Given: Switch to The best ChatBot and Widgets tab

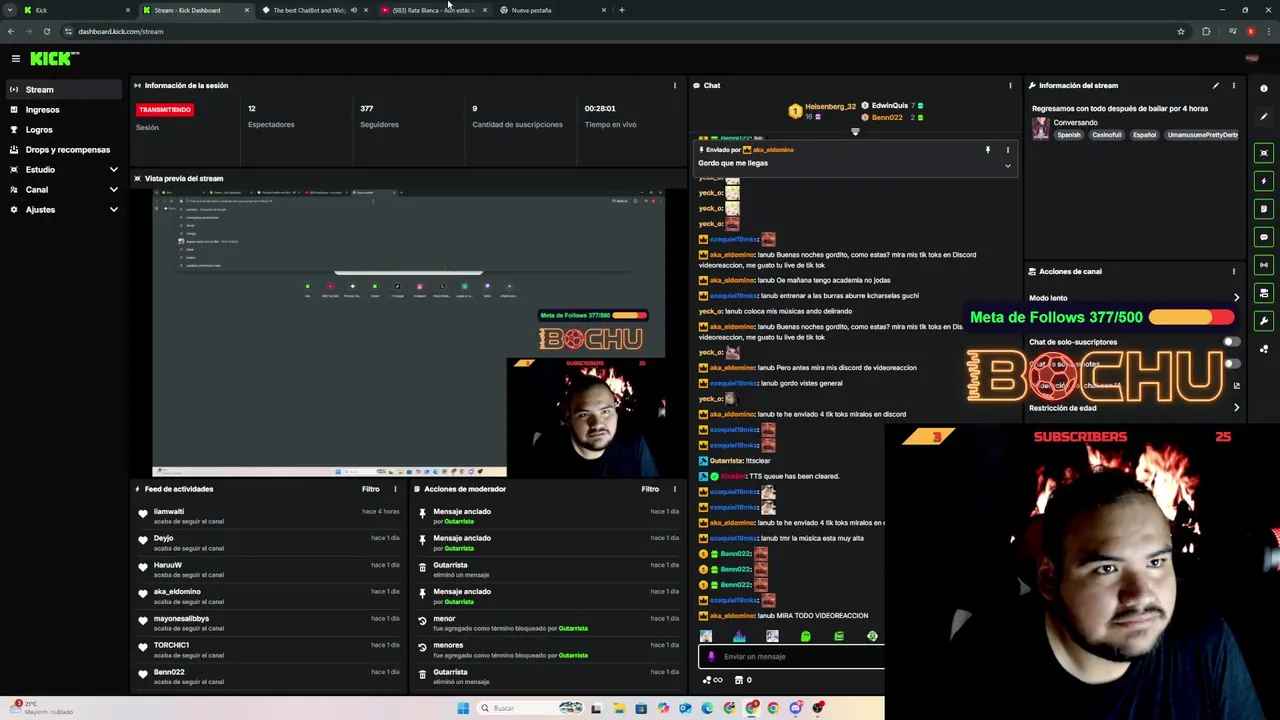Looking at the screenshot, I should pyautogui.click(x=313, y=10).
